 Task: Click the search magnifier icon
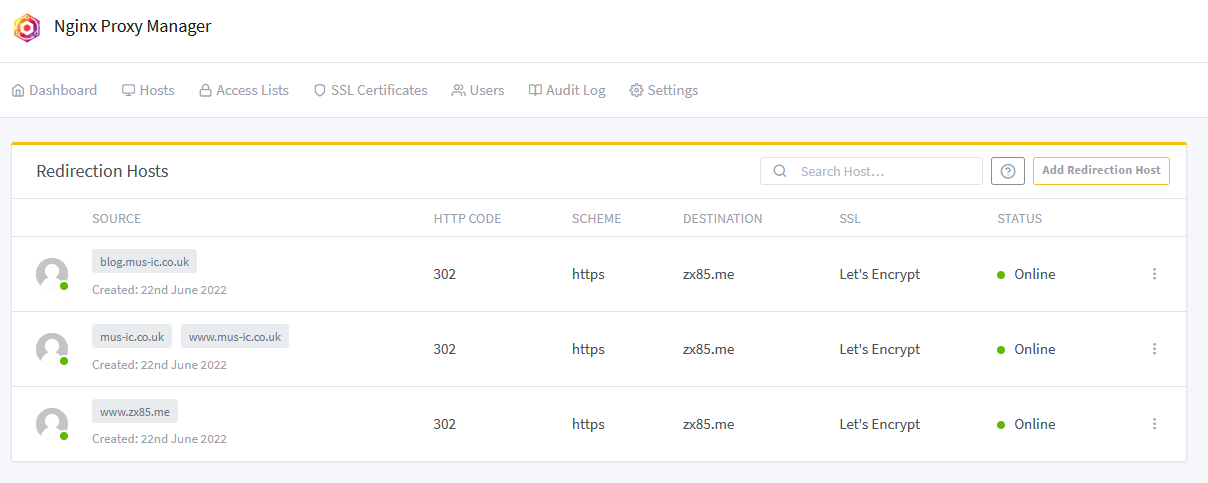click(780, 171)
